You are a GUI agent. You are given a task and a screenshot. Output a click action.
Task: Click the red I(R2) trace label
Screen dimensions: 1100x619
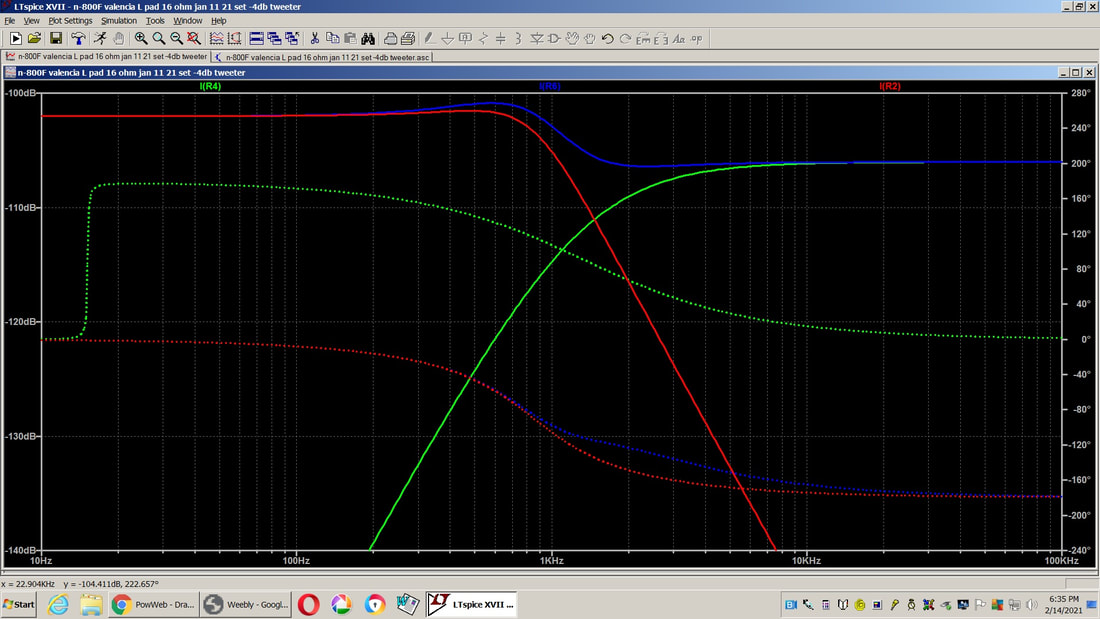[x=890, y=86]
